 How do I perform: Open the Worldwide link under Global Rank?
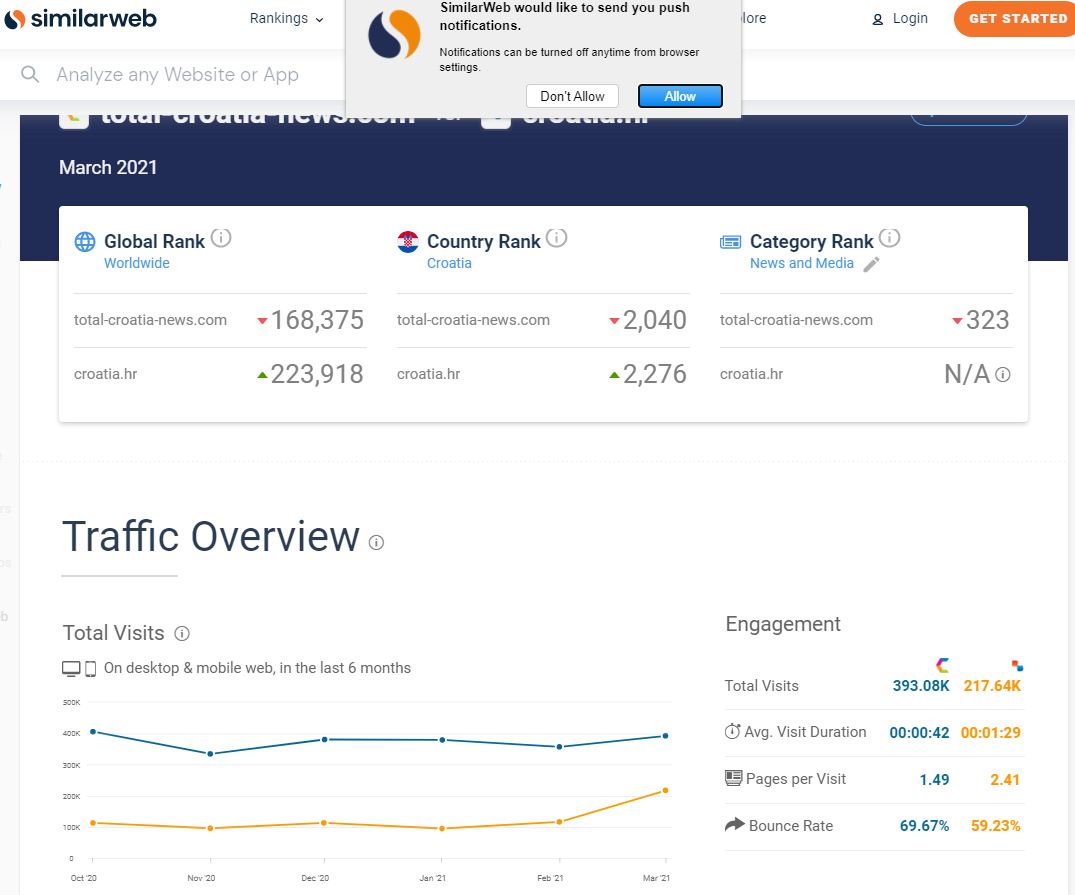click(137, 263)
